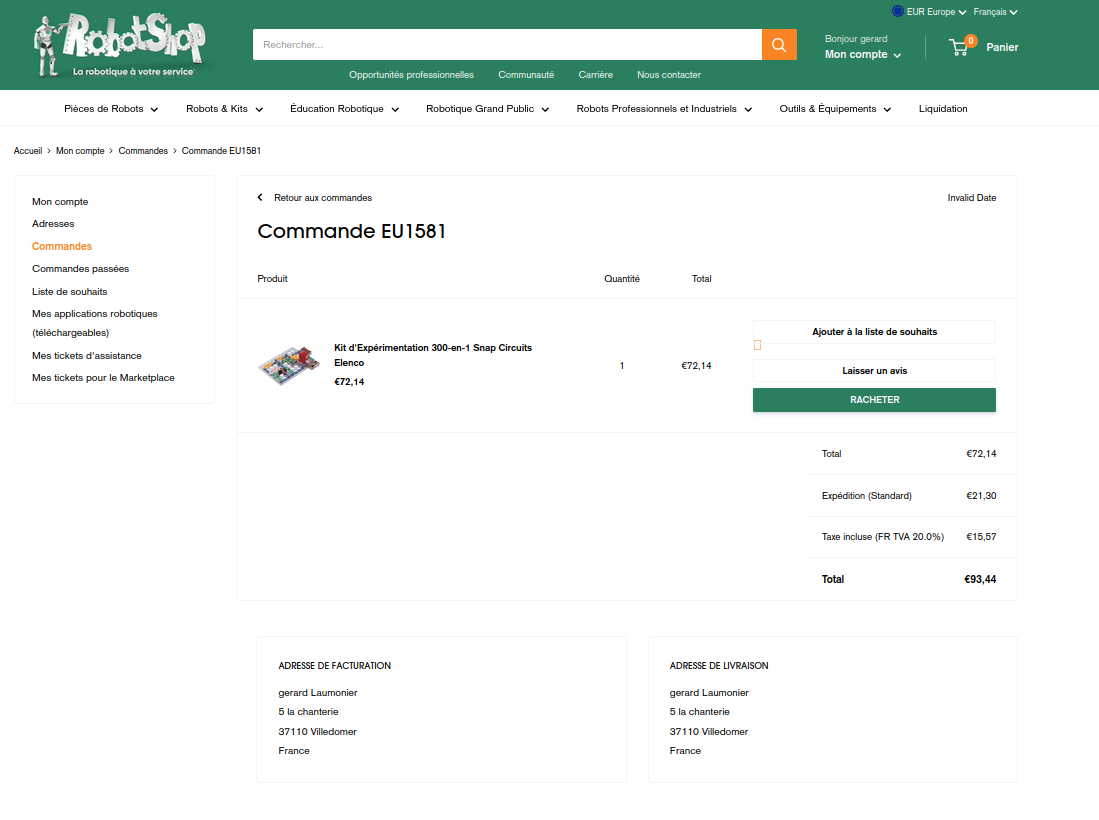The width and height of the screenshot is (1099, 820).
Task: Go to Commandes in the breadcrumb
Action: click(x=143, y=151)
